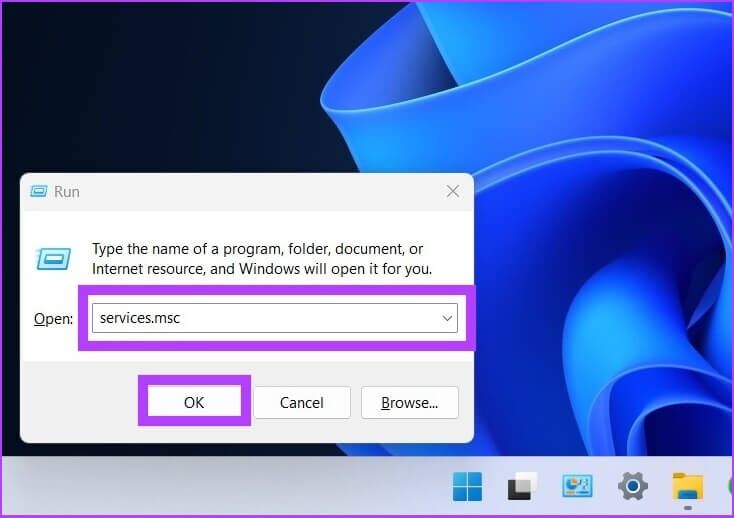Click the "Open:" label
734x518 pixels.
coord(53,319)
